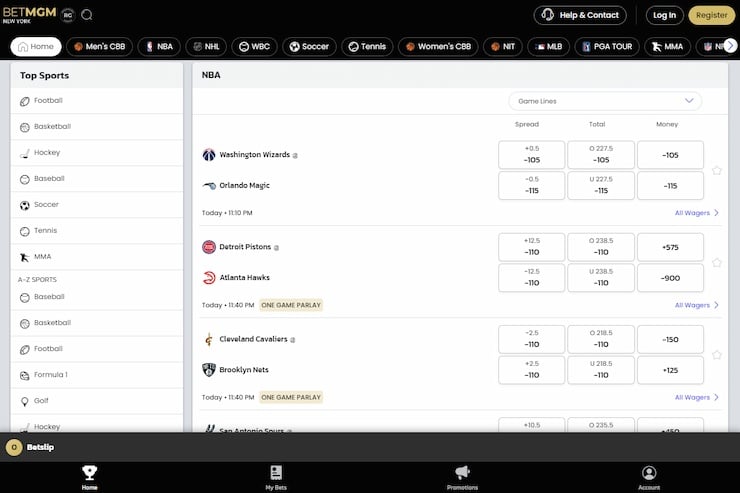Switch to the Men's CBB tab
740x493 pixels.
(x=100, y=47)
